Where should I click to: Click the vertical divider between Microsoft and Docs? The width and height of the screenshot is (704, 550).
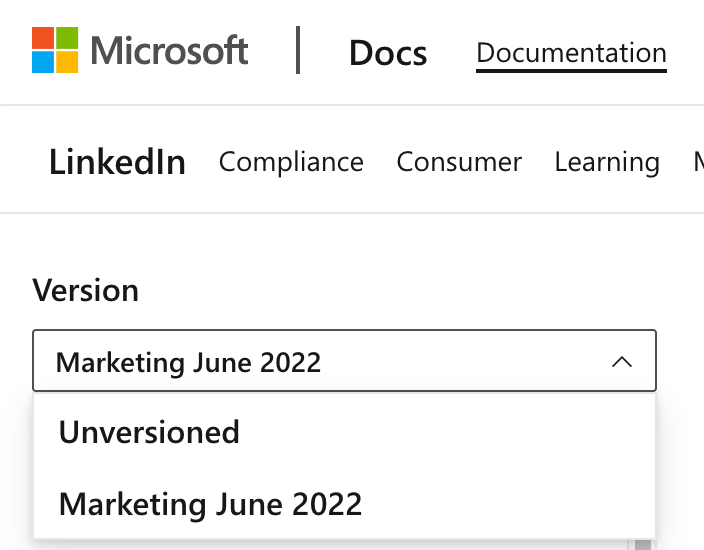point(298,50)
